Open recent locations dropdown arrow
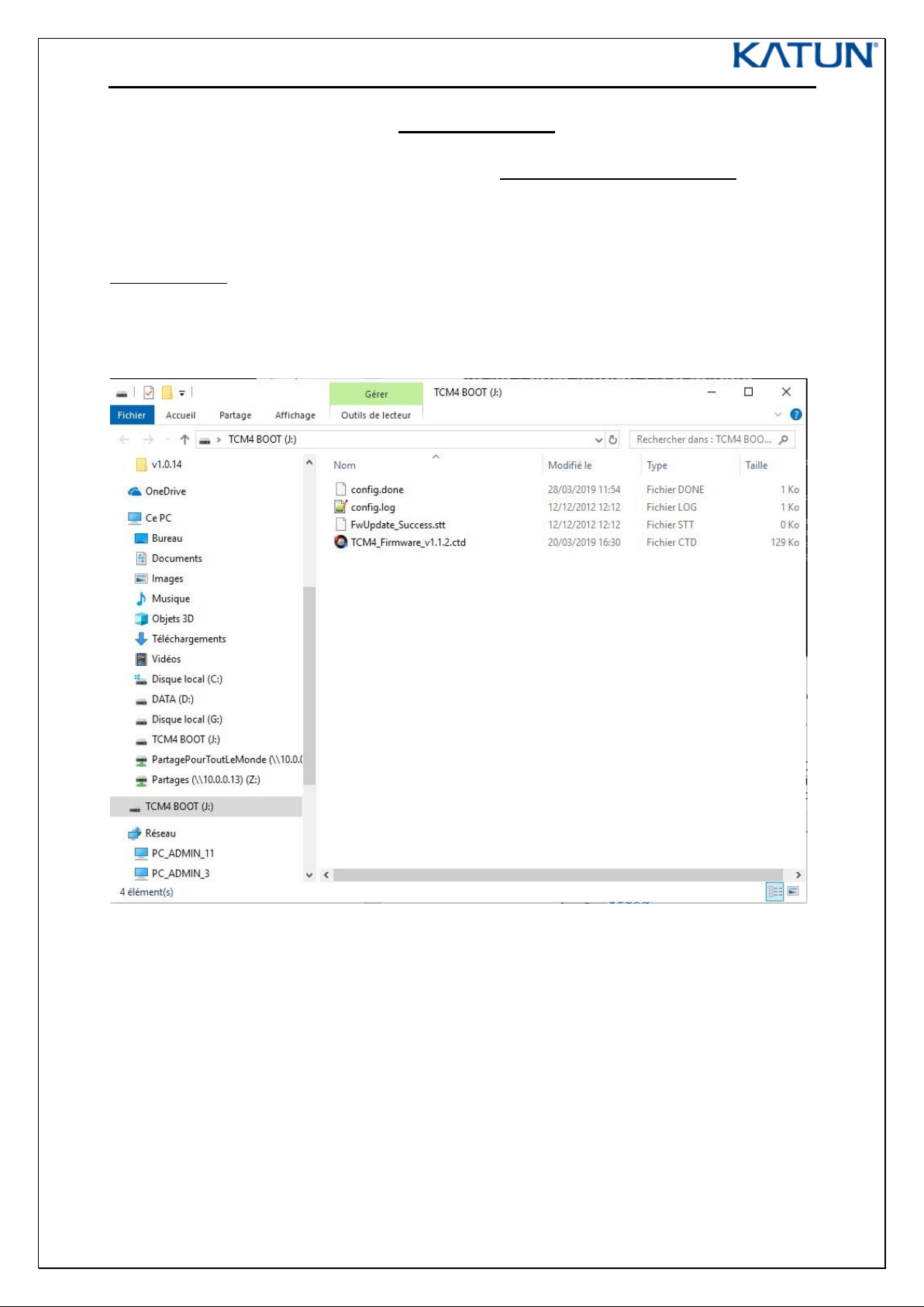Viewport: 924px width, 1307px height. [x=167, y=440]
